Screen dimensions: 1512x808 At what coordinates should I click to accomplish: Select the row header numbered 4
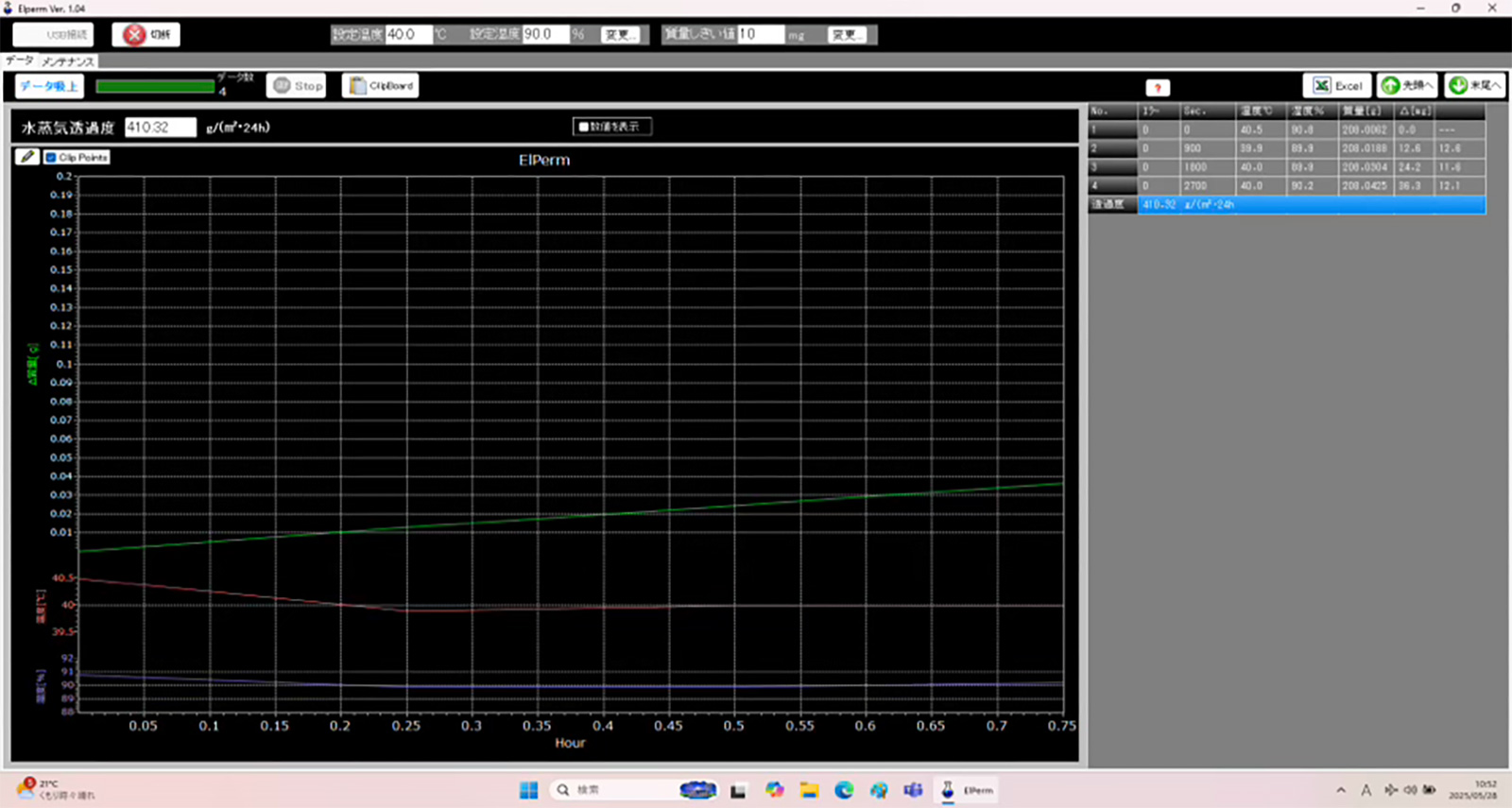point(1112,186)
